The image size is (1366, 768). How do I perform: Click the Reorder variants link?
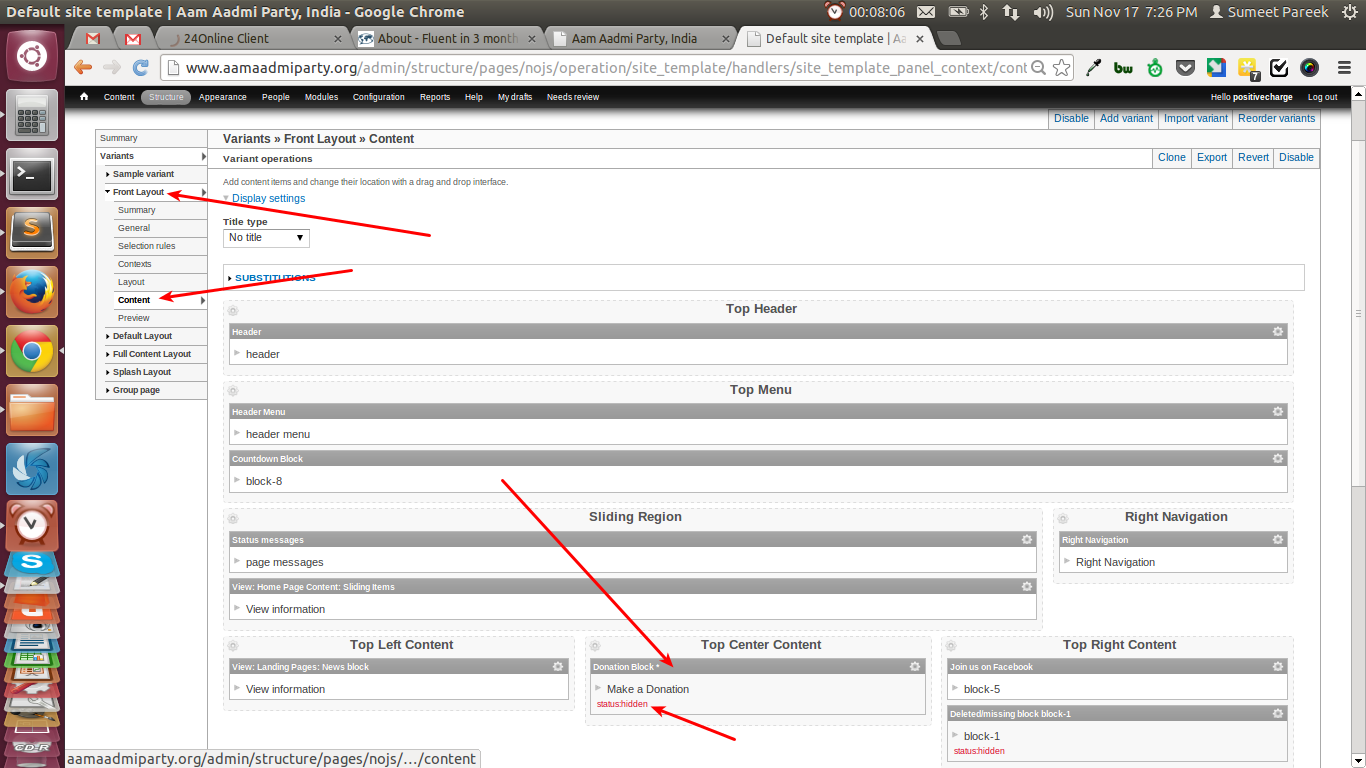coord(1276,118)
